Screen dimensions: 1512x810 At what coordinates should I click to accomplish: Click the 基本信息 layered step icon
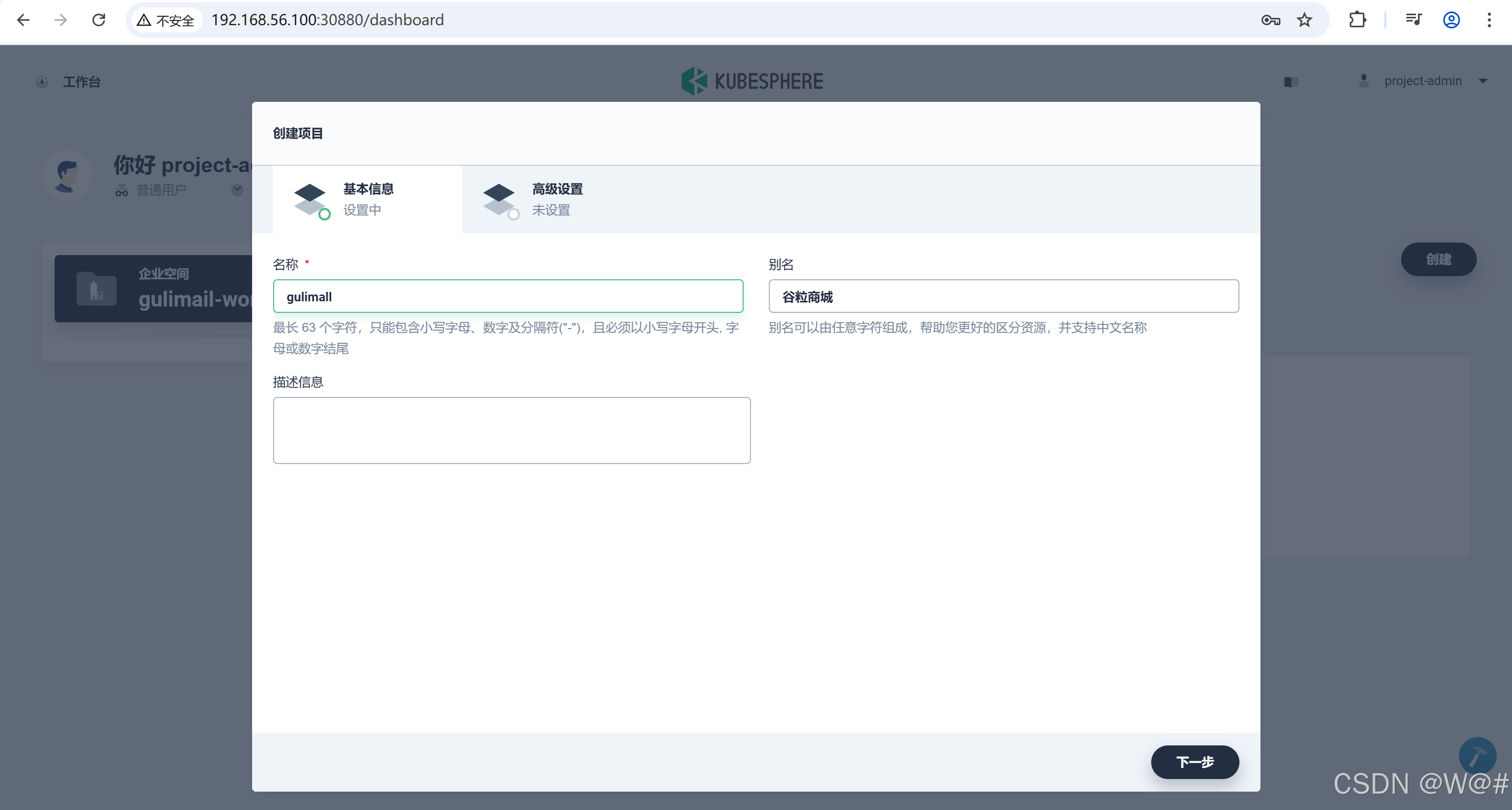[311, 201]
